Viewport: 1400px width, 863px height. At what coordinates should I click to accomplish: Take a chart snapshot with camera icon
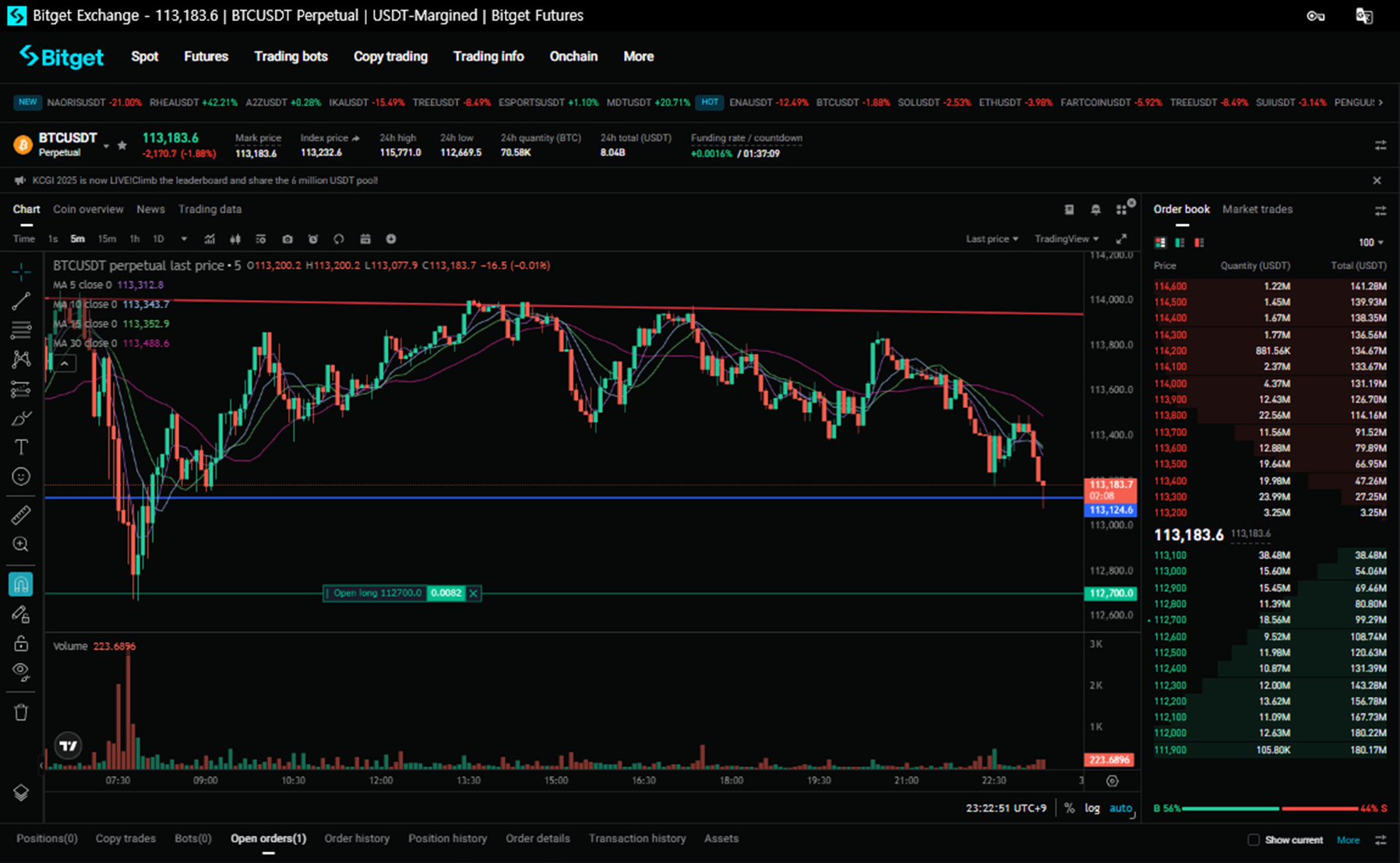[287, 239]
